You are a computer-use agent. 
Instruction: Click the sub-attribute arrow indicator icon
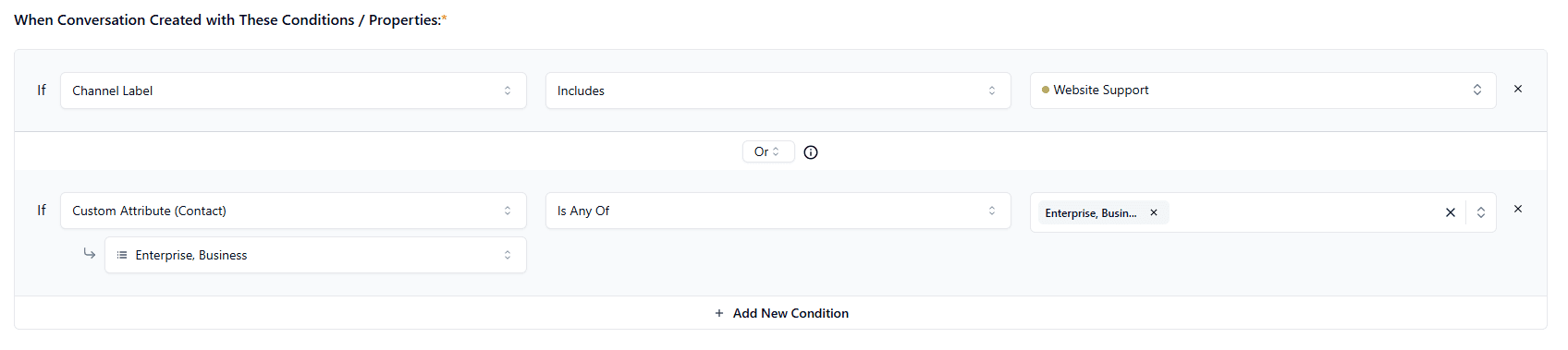89,253
